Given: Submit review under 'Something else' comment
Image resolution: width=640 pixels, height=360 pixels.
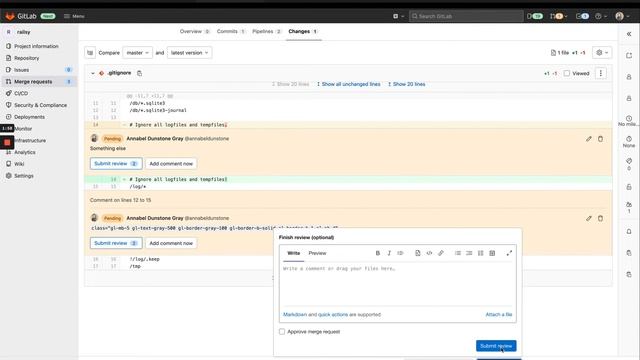Looking at the screenshot, I should click(116, 164).
